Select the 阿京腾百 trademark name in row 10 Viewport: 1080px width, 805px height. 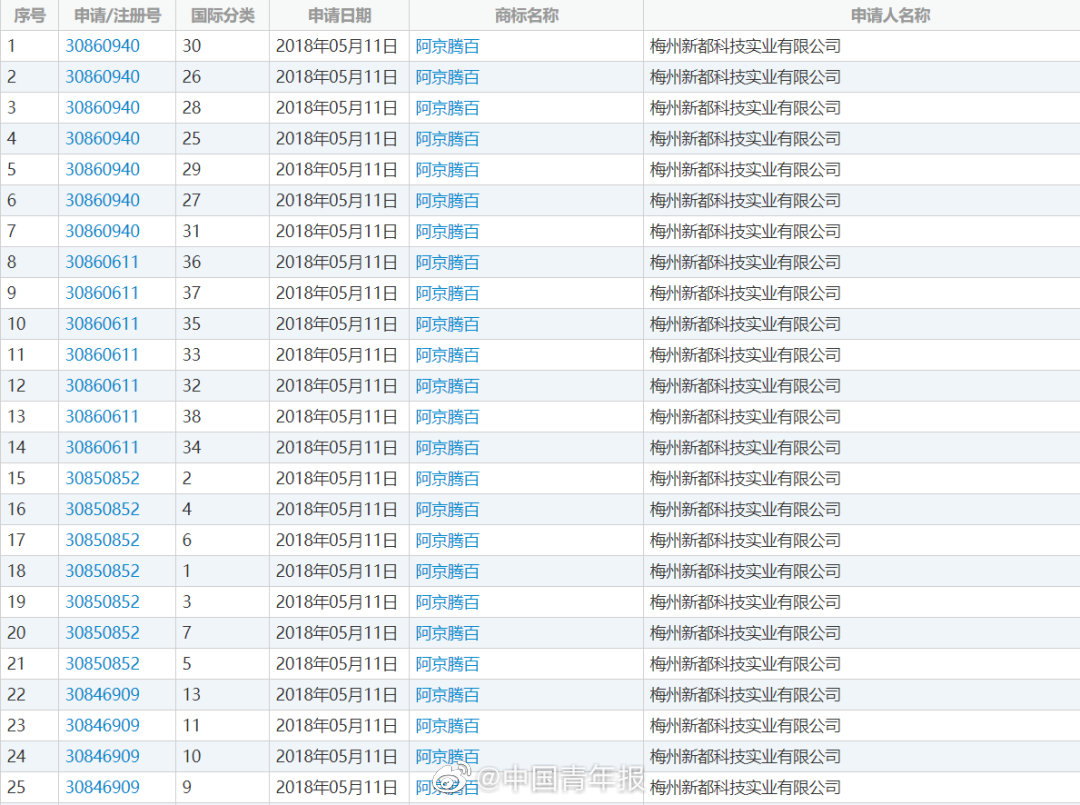(447, 324)
